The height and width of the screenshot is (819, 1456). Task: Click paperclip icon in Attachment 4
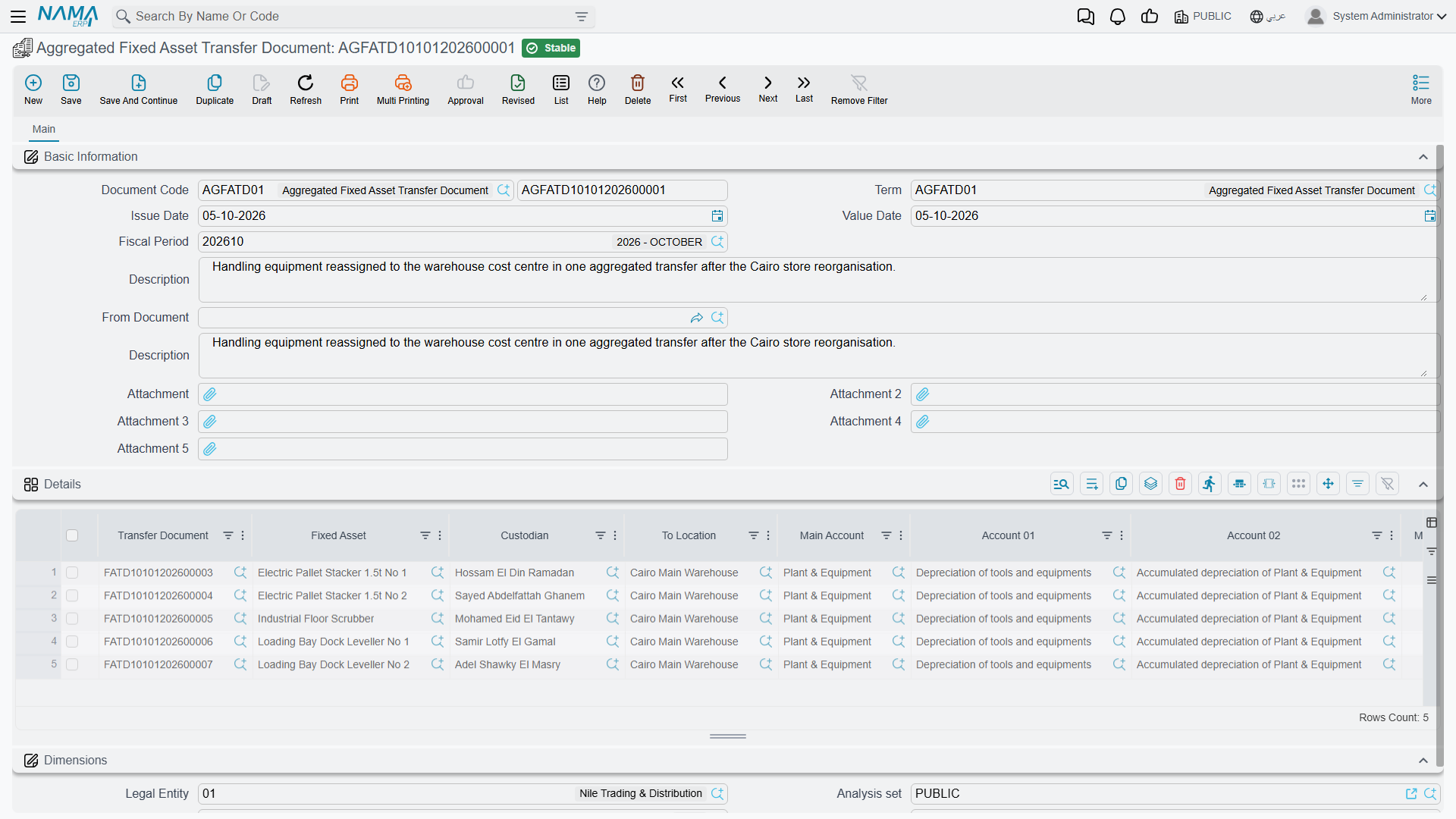click(923, 422)
